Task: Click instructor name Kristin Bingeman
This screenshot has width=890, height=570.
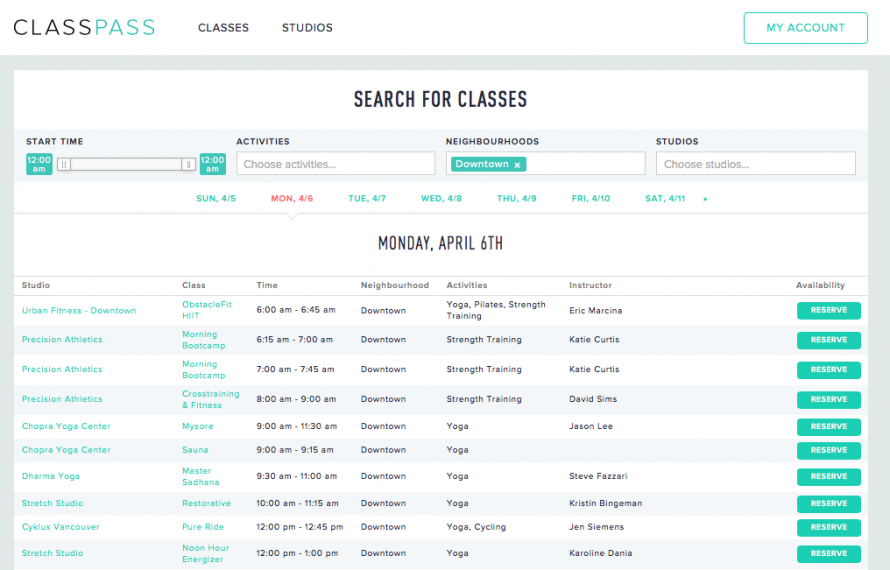Action: point(606,503)
